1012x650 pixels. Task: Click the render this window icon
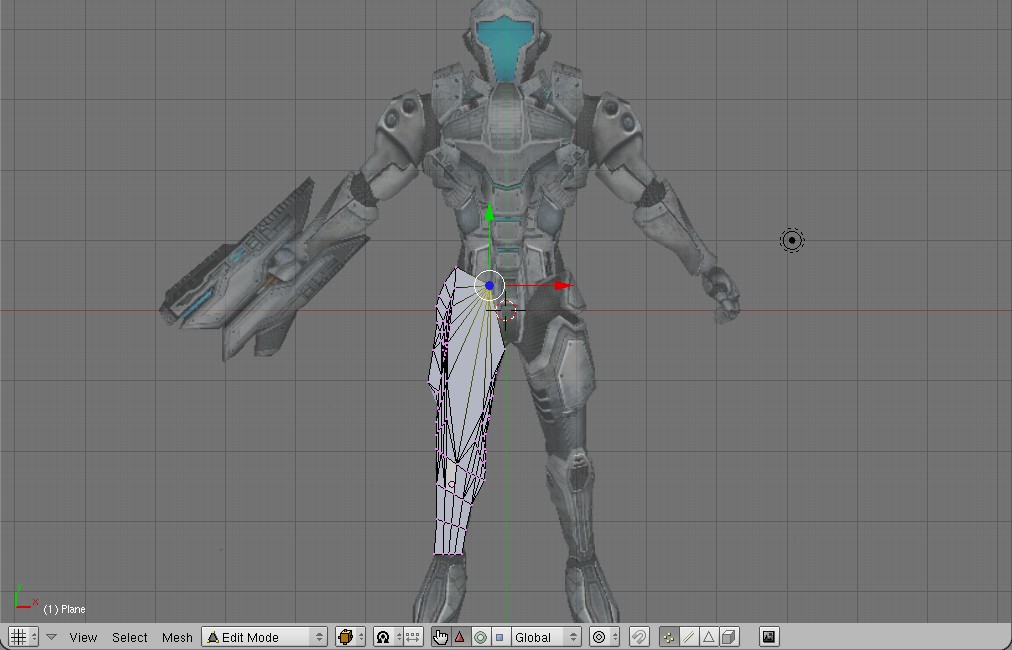[769, 637]
